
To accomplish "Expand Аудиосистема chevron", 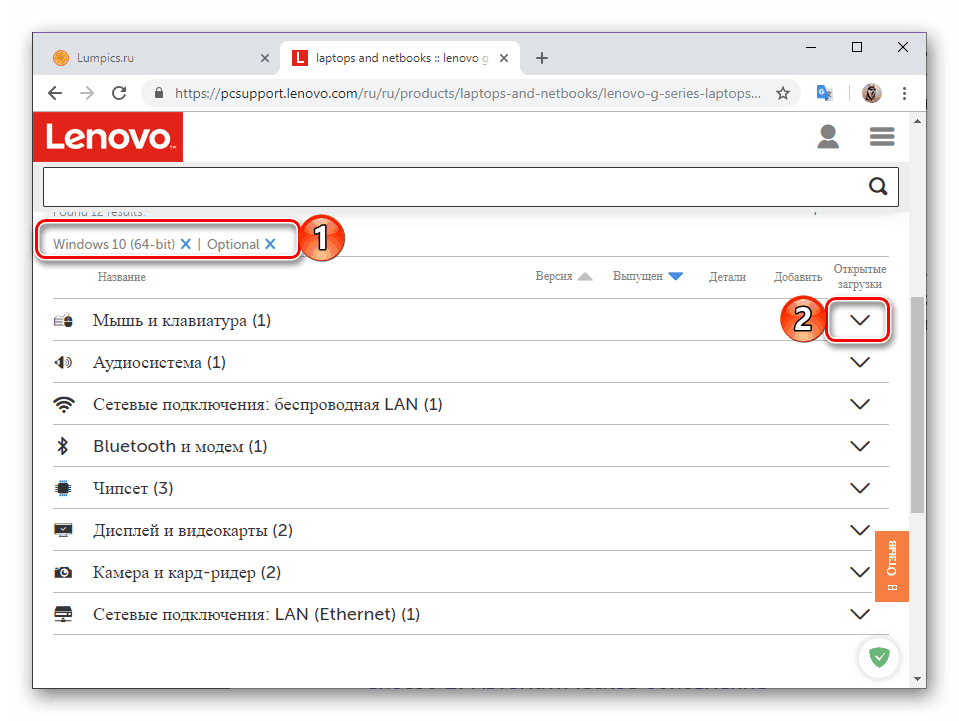I will point(860,362).
